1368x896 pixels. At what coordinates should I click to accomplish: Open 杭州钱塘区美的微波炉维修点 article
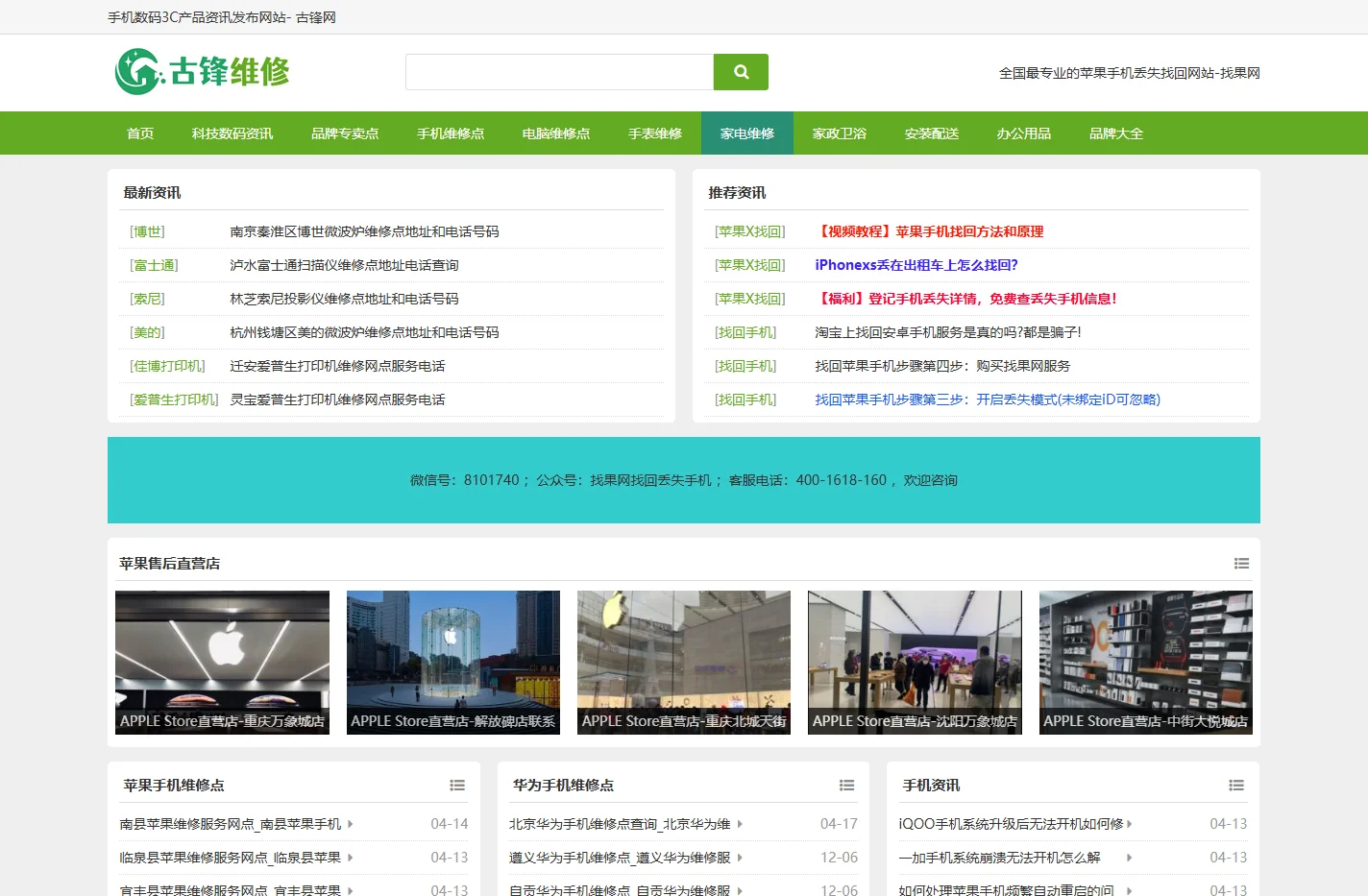pos(365,332)
